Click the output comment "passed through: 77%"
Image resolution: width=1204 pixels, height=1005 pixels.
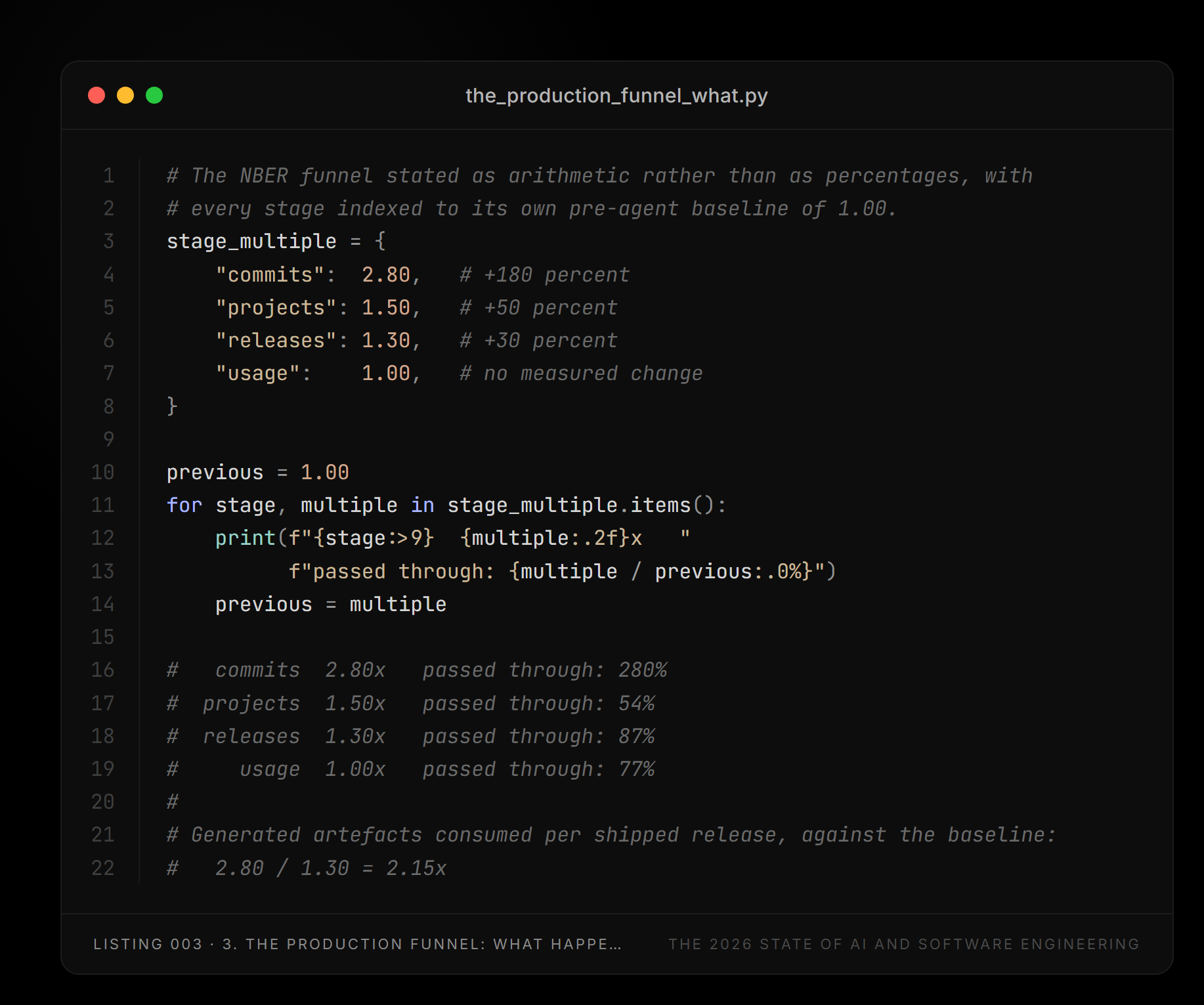[x=539, y=769]
